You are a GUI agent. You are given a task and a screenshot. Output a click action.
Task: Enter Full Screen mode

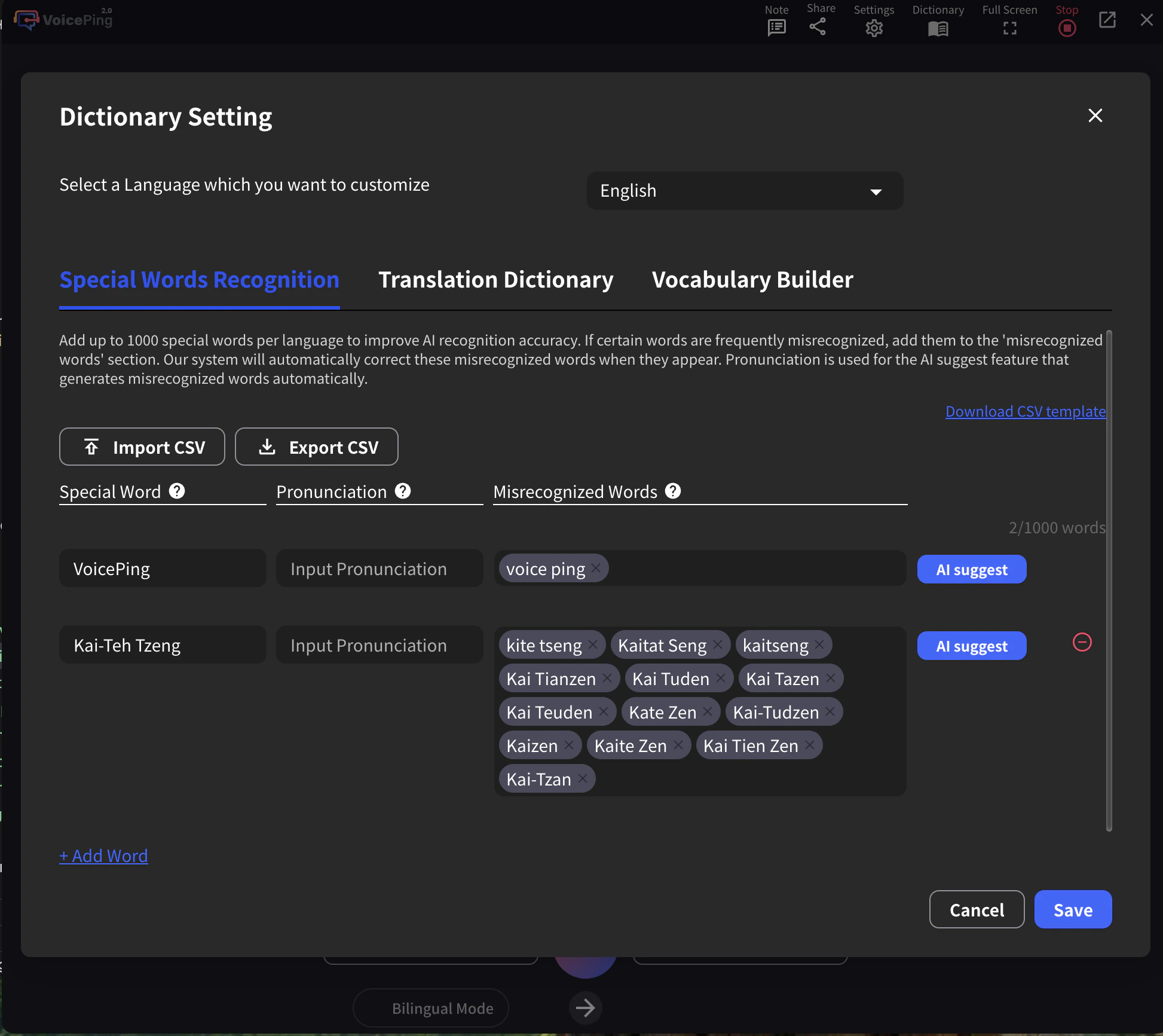pos(1009,28)
